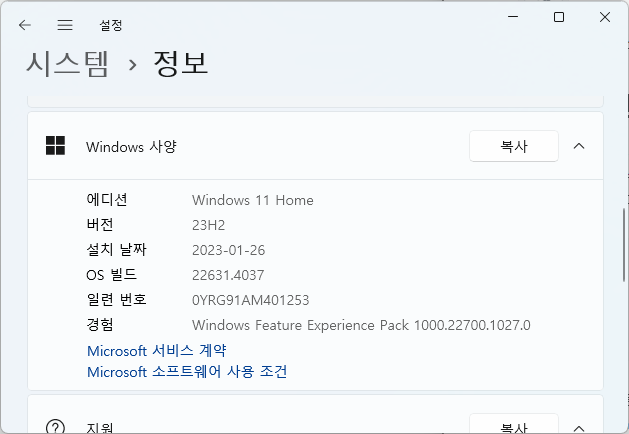Image resolution: width=629 pixels, height=434 pixels.
Task: Collapse the 지원 section chevron
Action: click(x=579, y=428)
